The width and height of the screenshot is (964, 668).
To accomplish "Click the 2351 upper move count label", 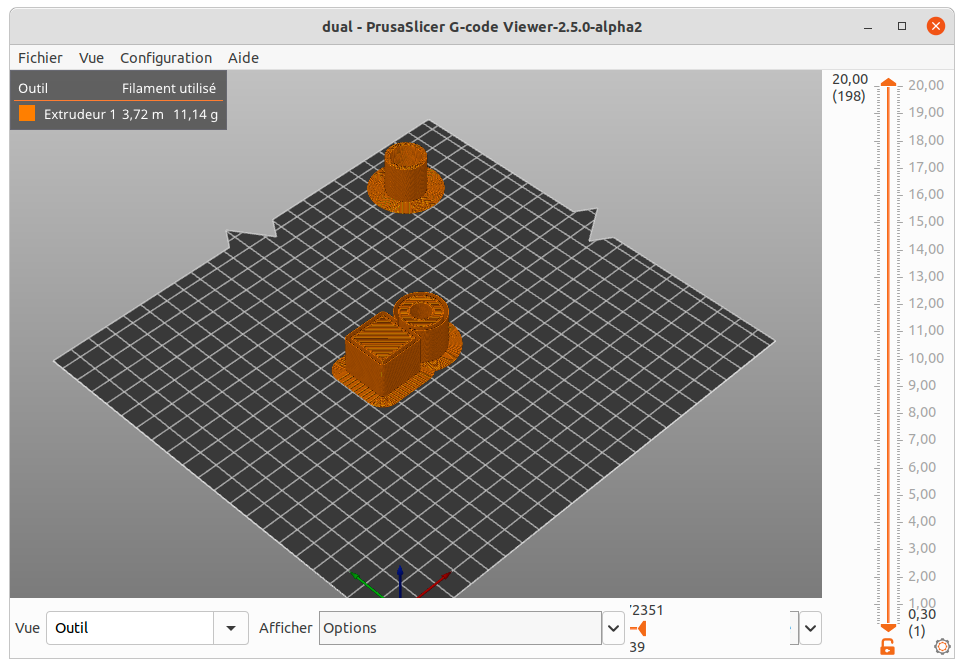I will (646, 610).
